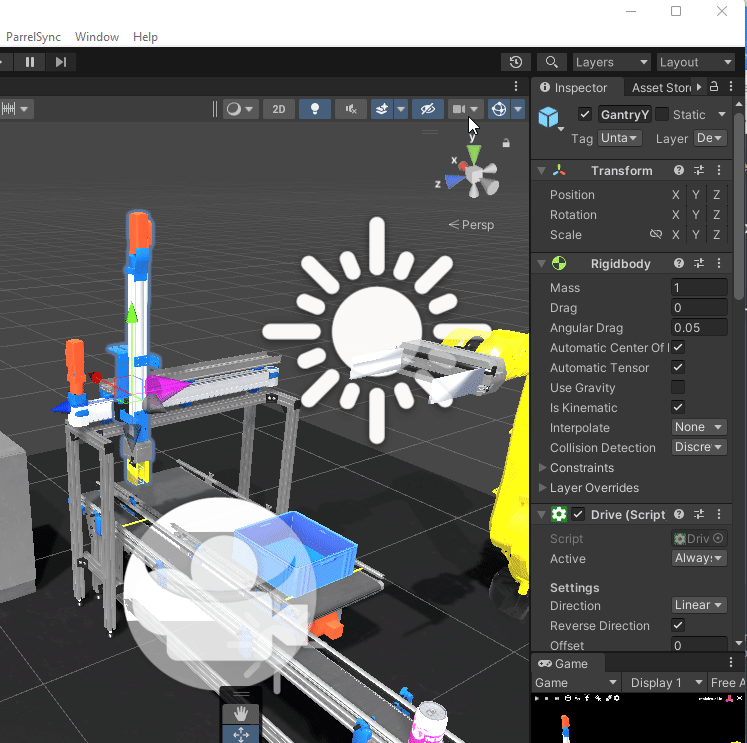Click the search magnifier icon
747x743 pixels.
[551, 62]
